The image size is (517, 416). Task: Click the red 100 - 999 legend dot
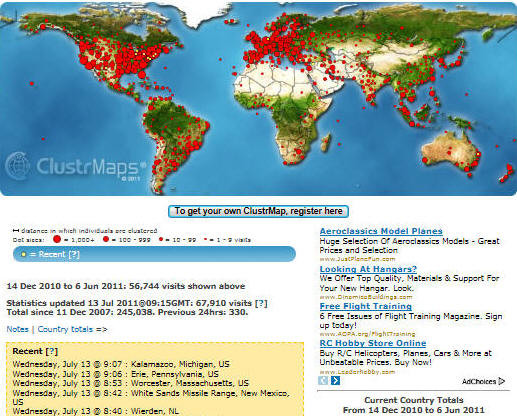[106, 239]
